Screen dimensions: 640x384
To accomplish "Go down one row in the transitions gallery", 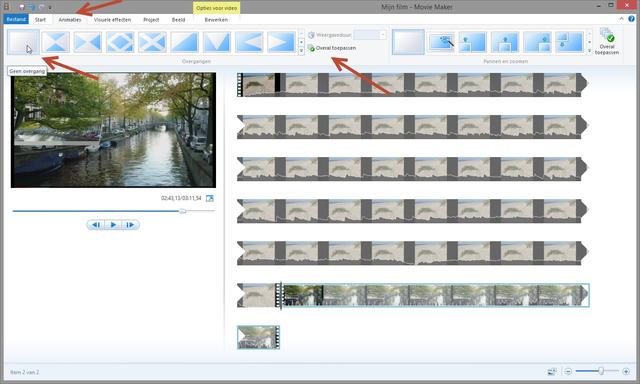I will (x=301, y=42).
